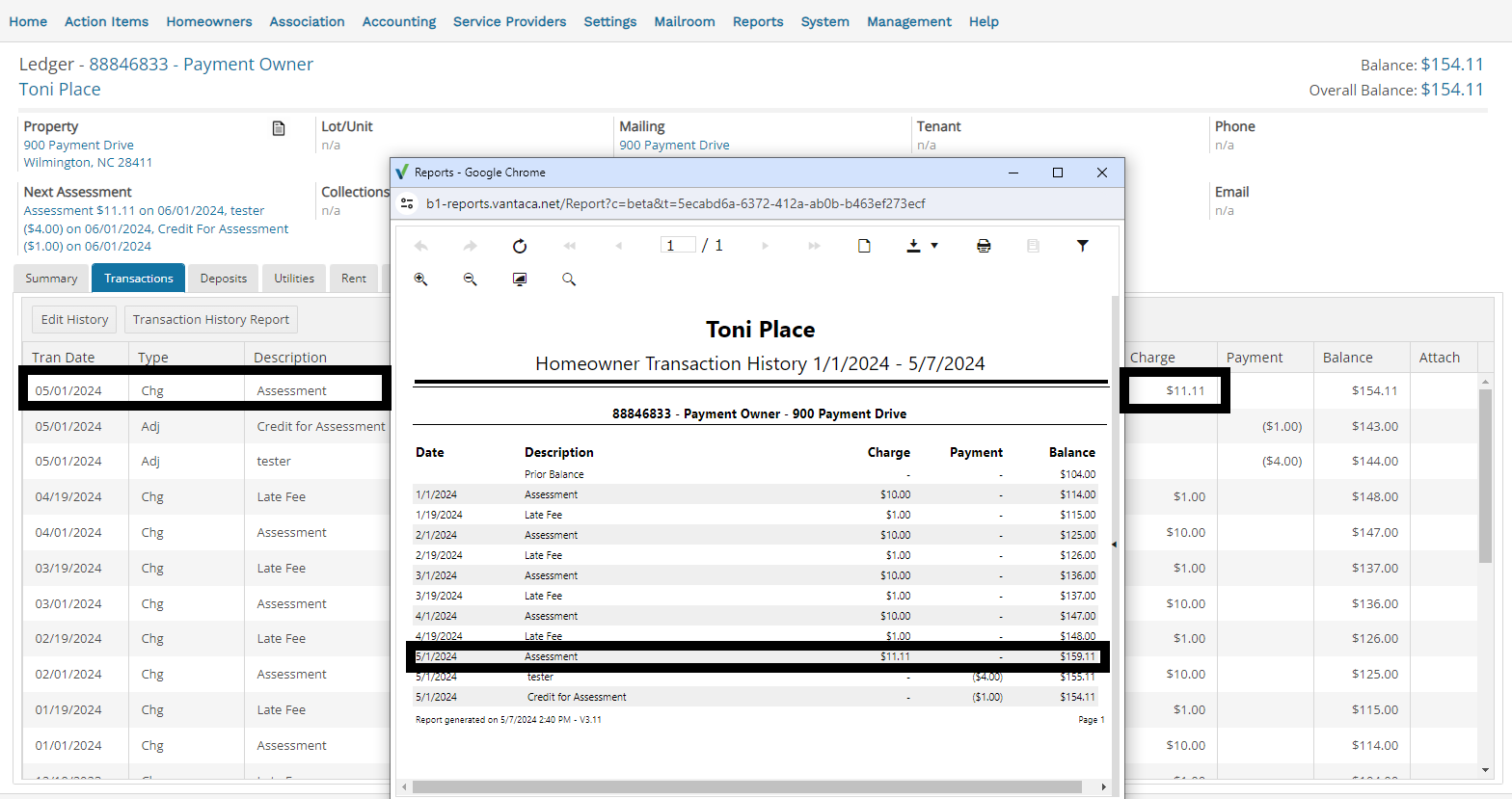This screenshot has width=1512, height=799.
Task: Open the Reports menu
Action: click(x=758, y=21)
